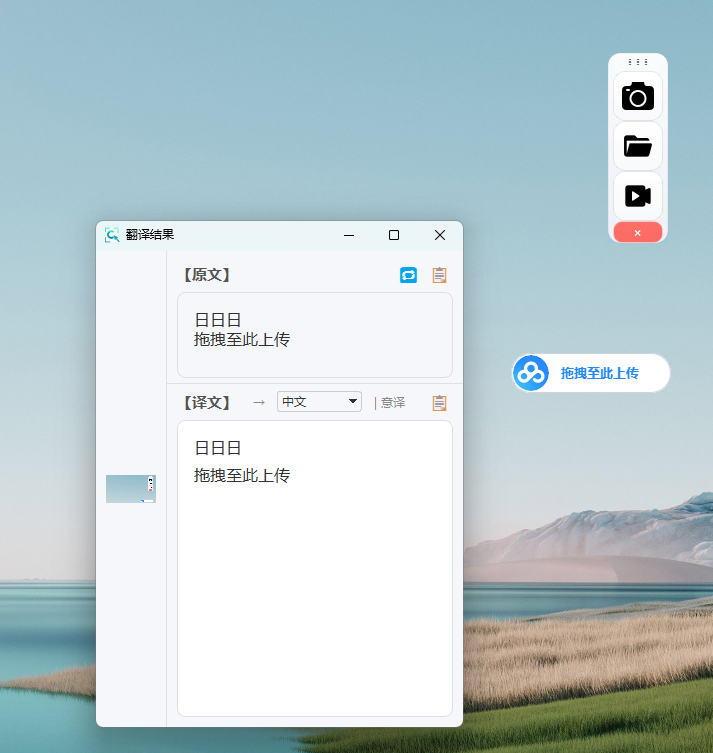Click the 【译文】 section heading

pos(207,402)
